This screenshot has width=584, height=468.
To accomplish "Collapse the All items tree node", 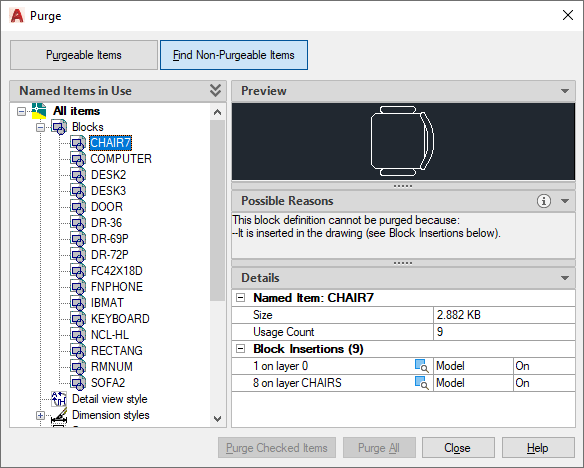I will pyautogui.click(x=22, y=111).
